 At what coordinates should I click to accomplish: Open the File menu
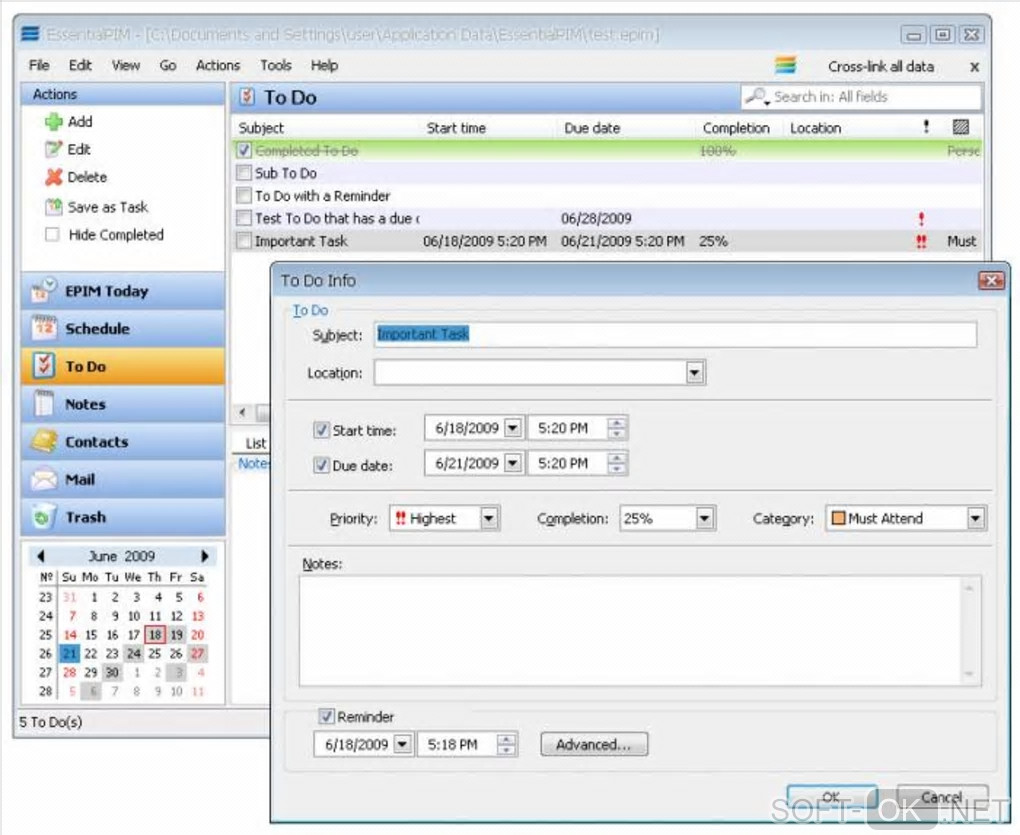click(39, 65)
